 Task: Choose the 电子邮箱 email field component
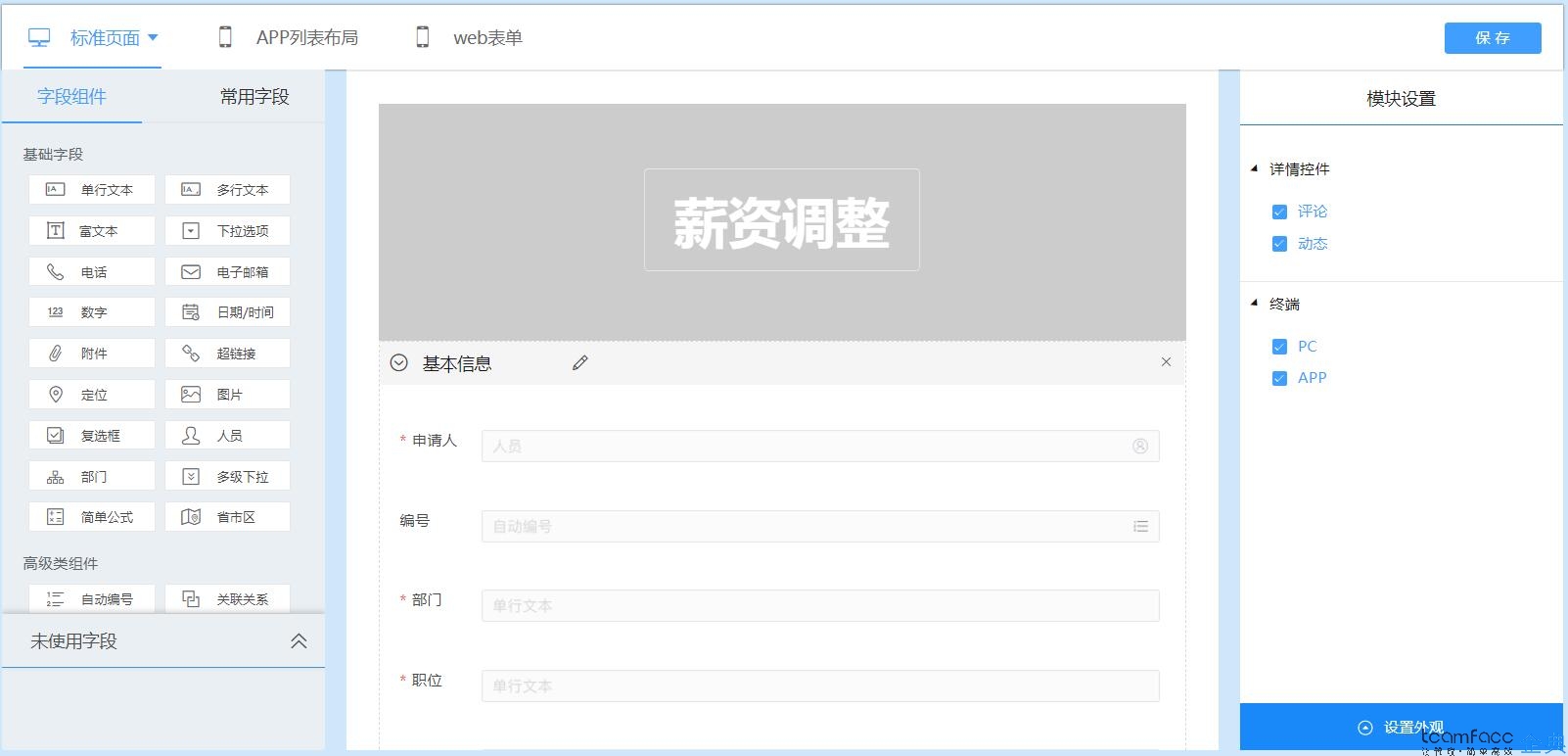(228, 272)
